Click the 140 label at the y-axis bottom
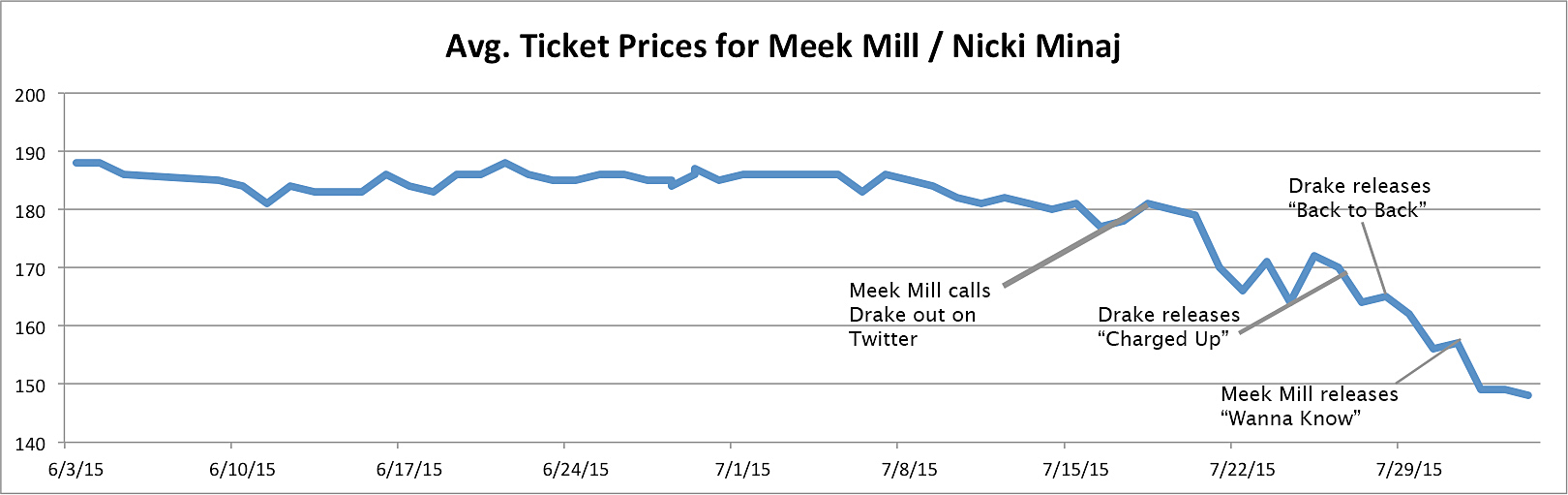The height and width of the screenshot is (495, 1568). [x=30, y=443]
